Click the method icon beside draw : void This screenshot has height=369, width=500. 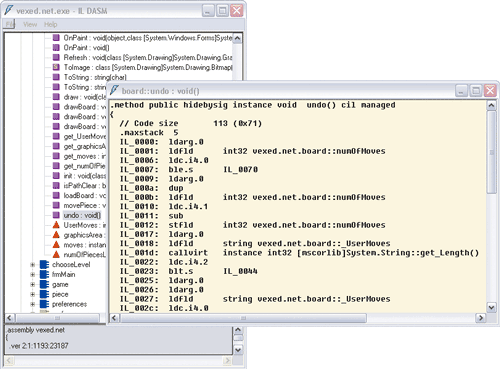click(x=56, y=97)
